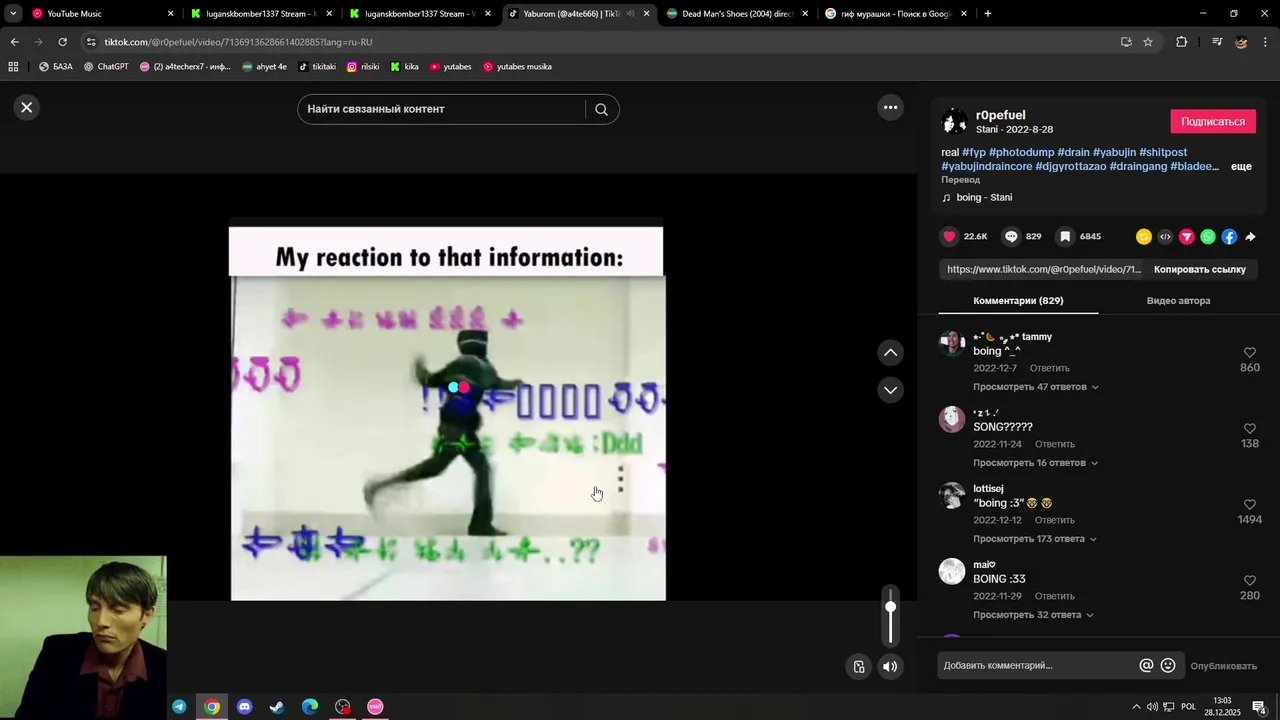
Task: Click 'Перевод' to translate description
Action: (x=960, y=180)
